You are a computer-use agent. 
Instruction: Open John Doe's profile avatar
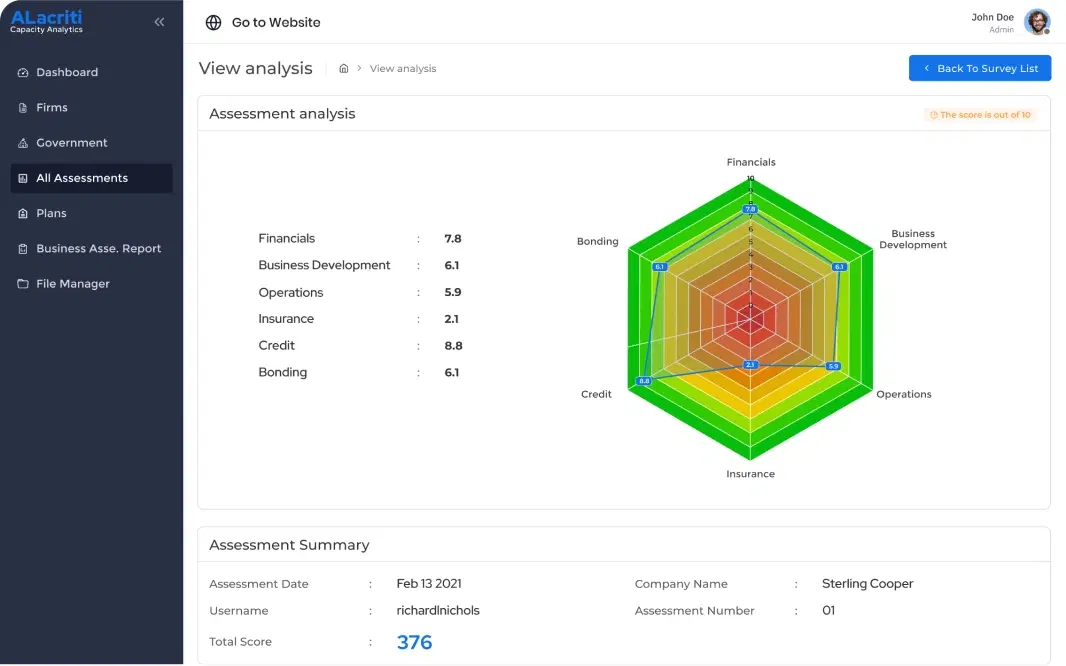coord(1037,22)
